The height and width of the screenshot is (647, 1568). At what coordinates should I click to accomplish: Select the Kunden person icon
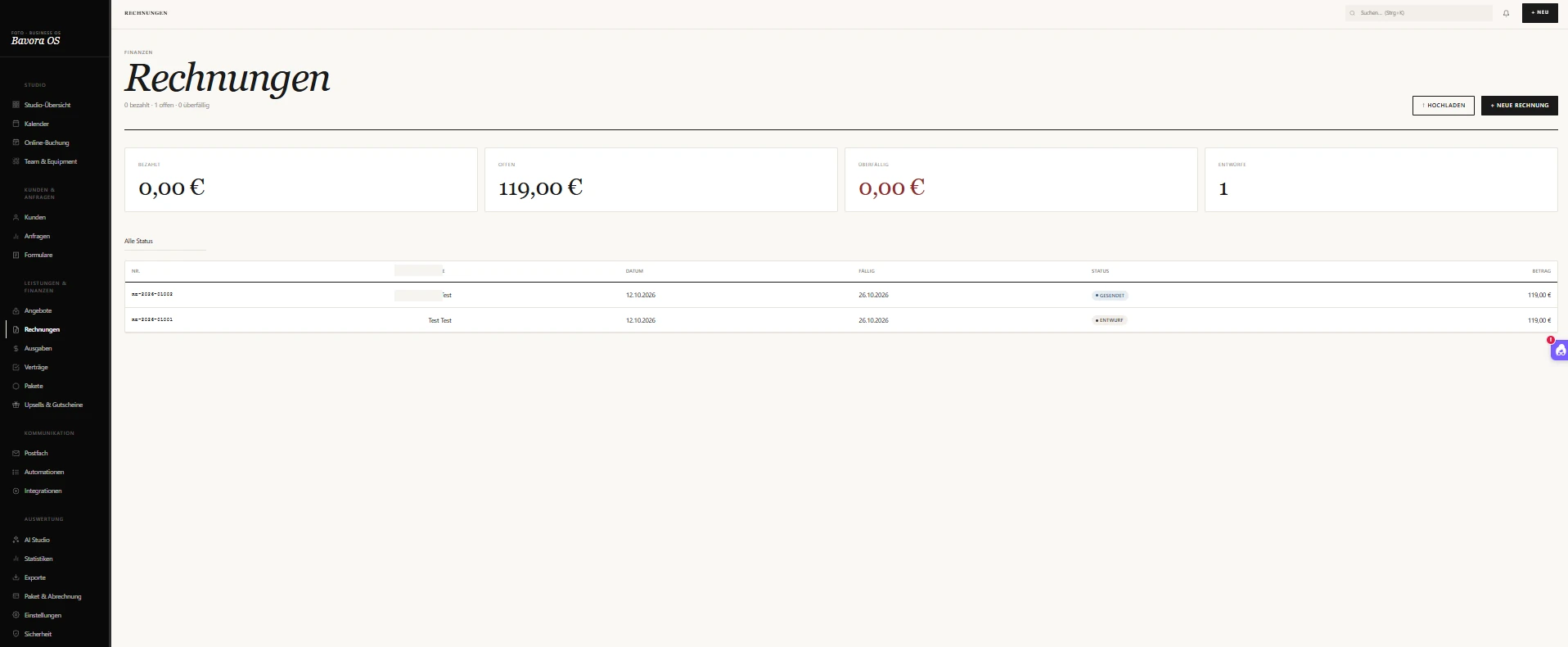tap(16, 217)
